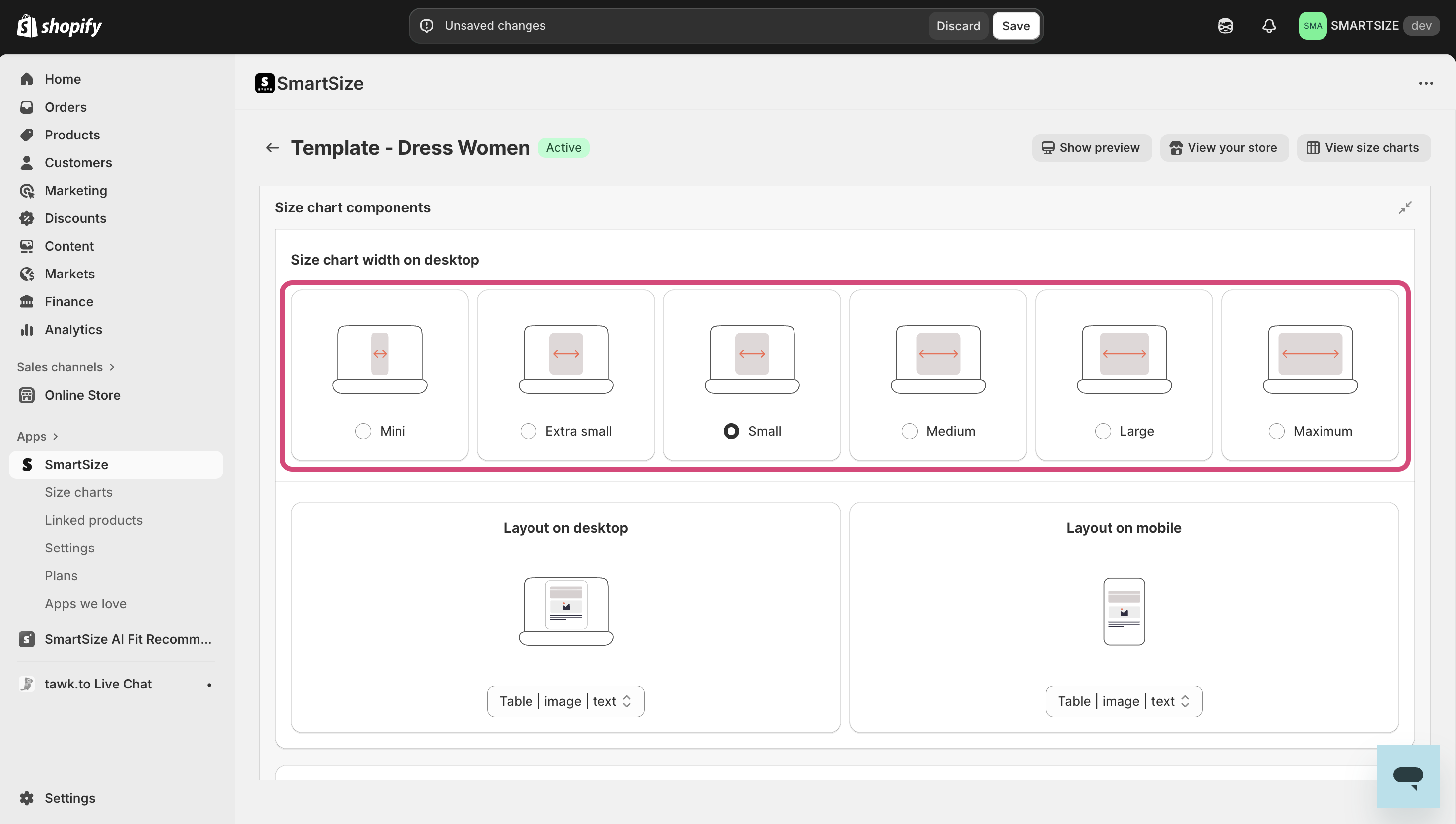Choose the Medium width option
Screen dimensions: 1456x824
tap(910, 431)
